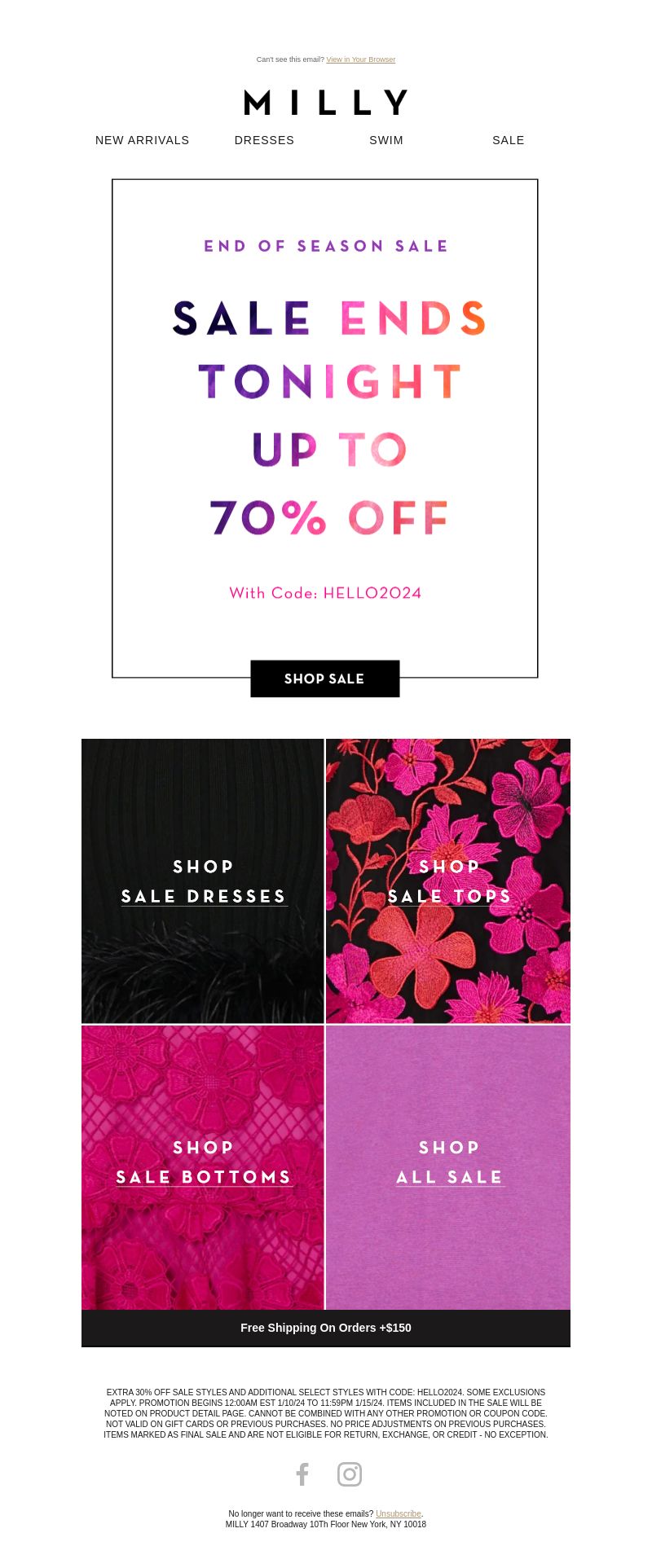Open the Shop Sale Dresses tile
This screenshot has width=652, height=1568.
pyautogui.click(x=203, y=881)
